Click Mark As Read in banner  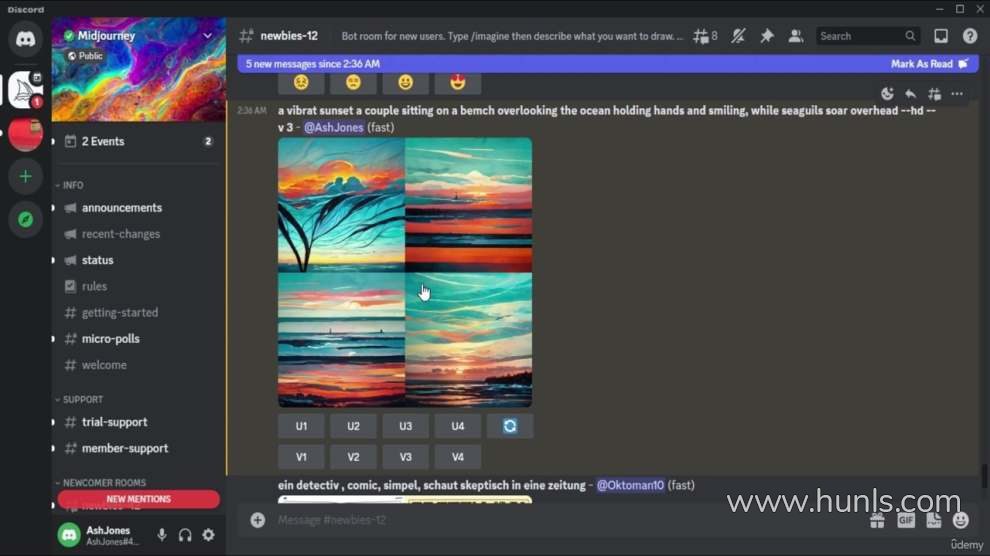coord(929,64)
